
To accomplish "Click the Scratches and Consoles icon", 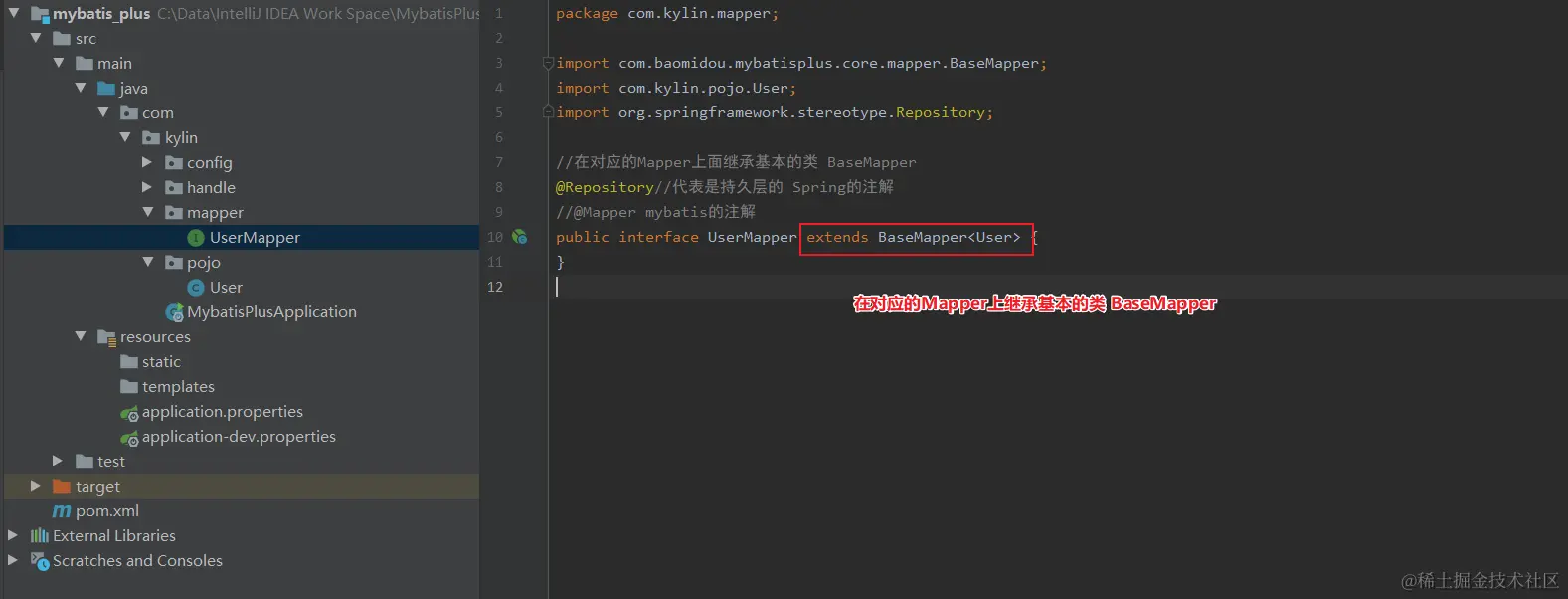I will tap(40, 561).
